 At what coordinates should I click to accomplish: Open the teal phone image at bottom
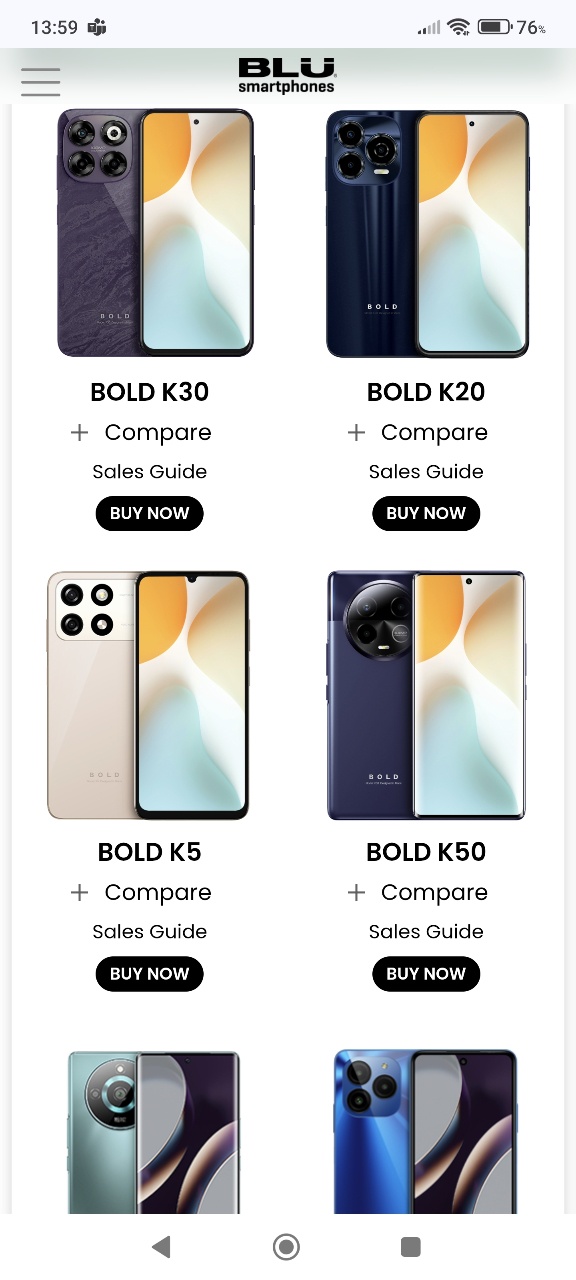click(153, 1131)
